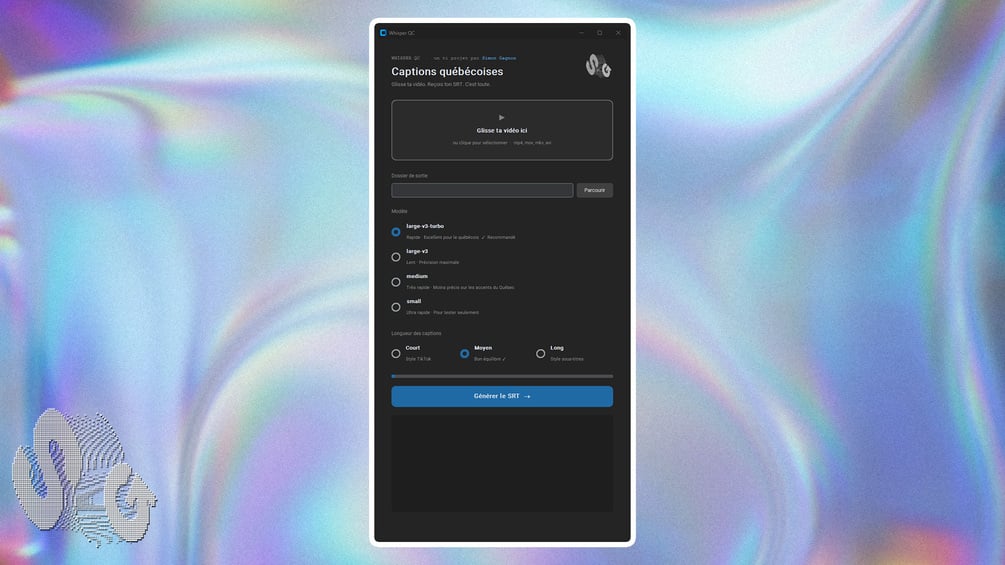This screenshot has height=565, width=1005.
Task: Select the large-v3 model radio button
Action: [395, 257]
